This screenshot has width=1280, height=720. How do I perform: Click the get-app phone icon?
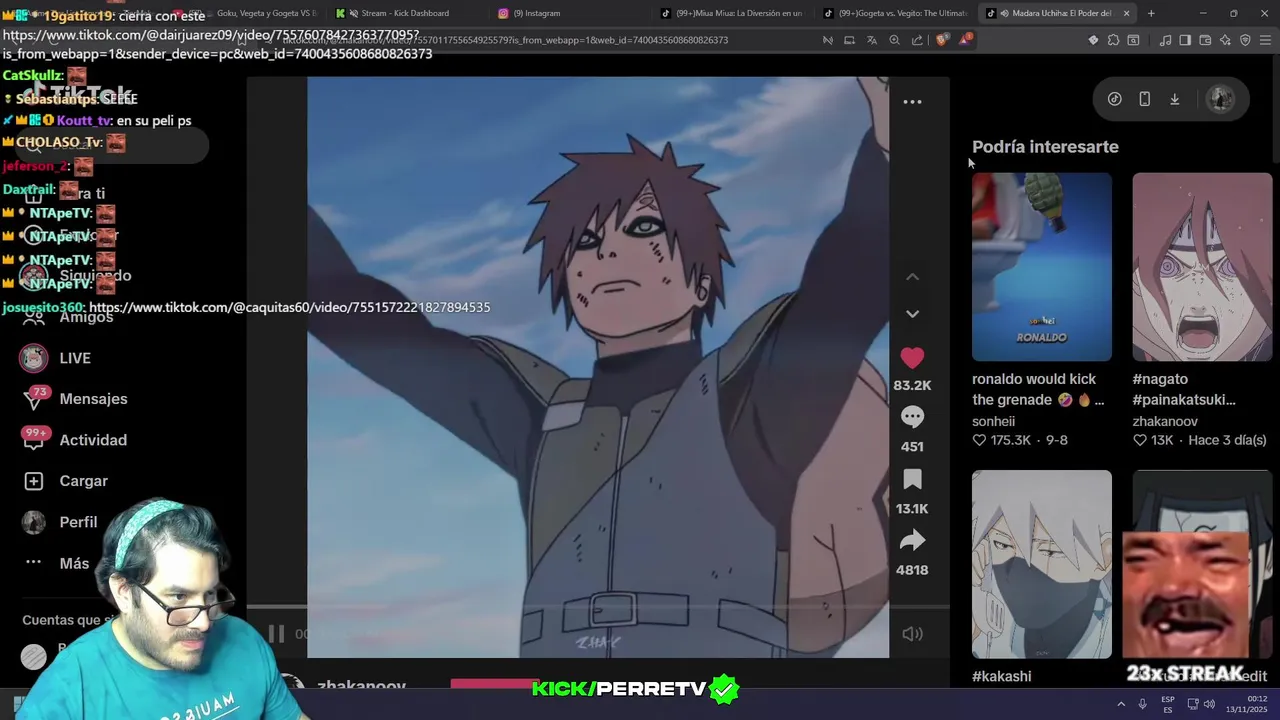point(1144,99)
